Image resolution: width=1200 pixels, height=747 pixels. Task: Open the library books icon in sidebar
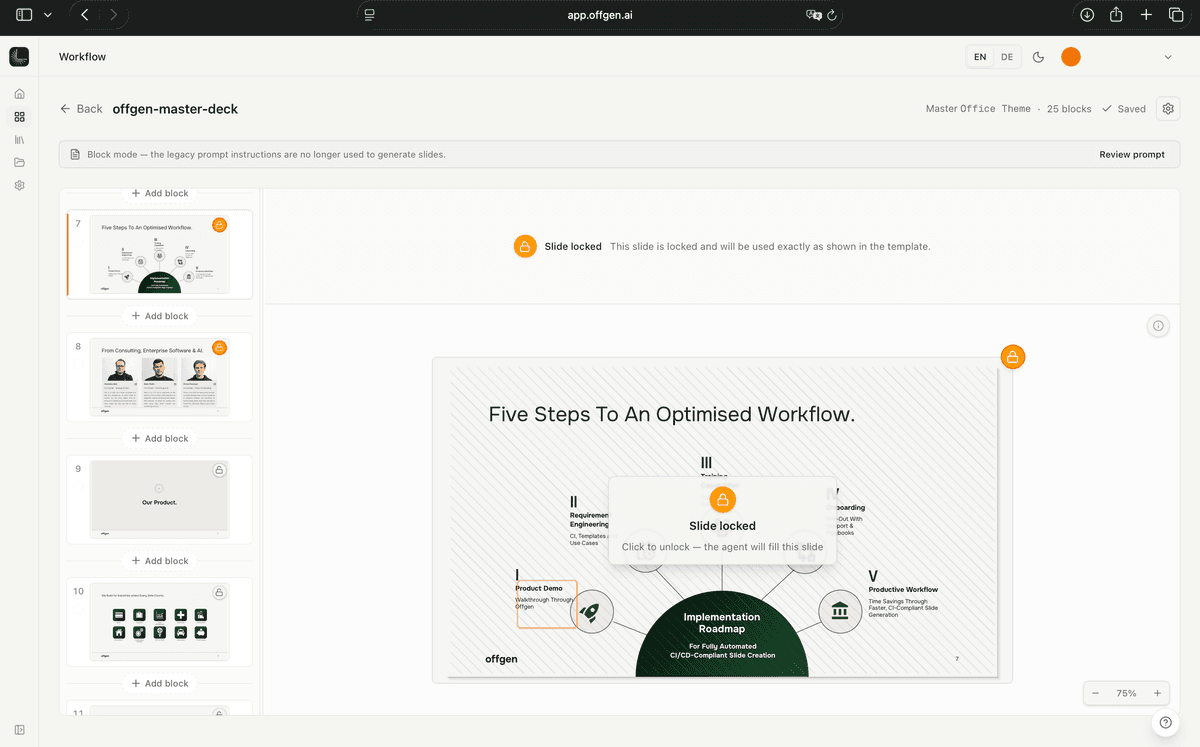pyautogui.click(x=19, y=140)
